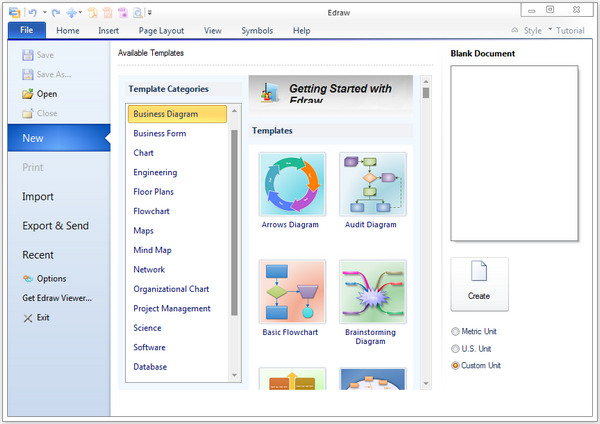
Task: Select Organizational Chart category
Action: 171,289
